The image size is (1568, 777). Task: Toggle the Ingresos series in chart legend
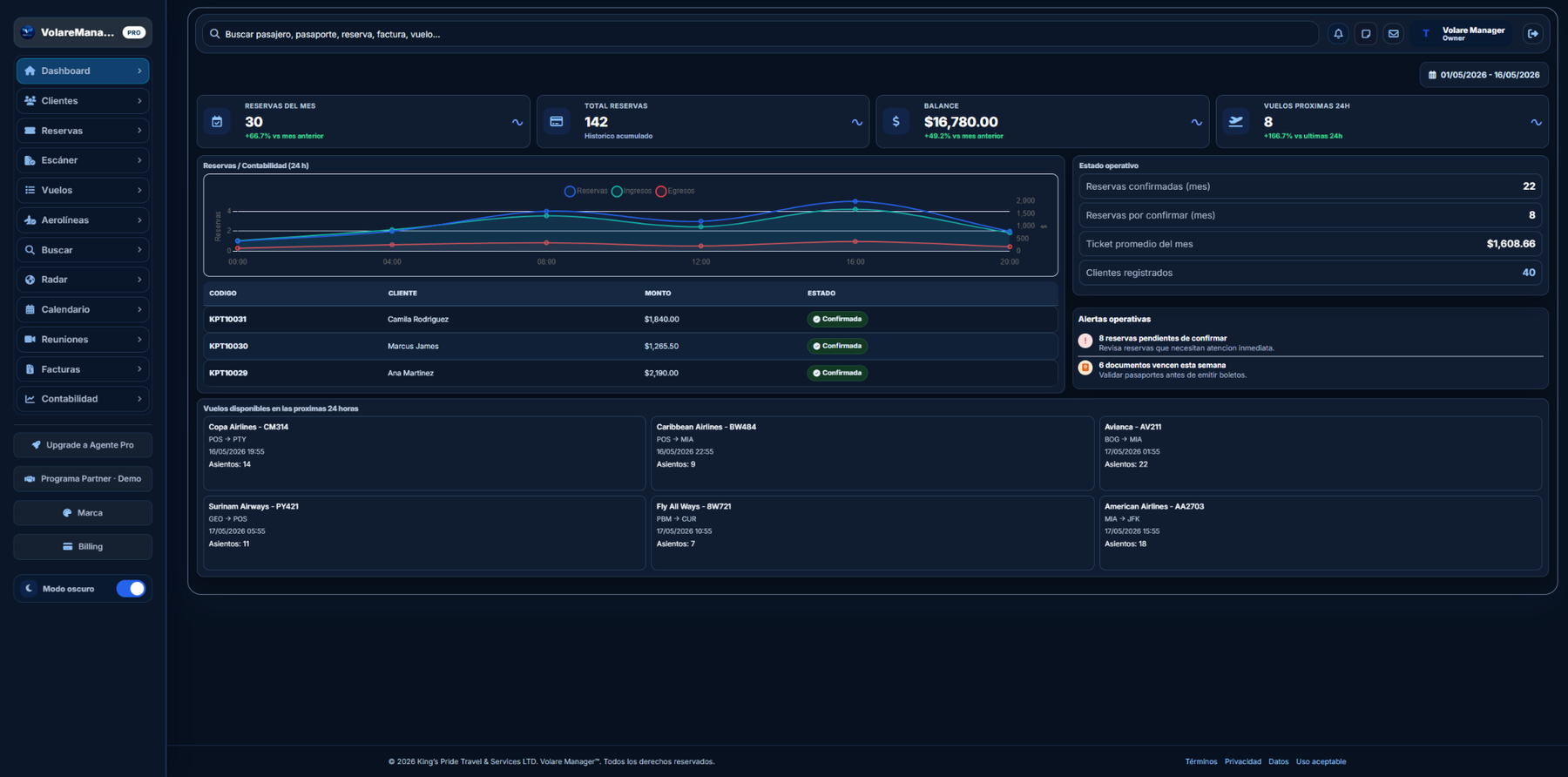point(632,191)
